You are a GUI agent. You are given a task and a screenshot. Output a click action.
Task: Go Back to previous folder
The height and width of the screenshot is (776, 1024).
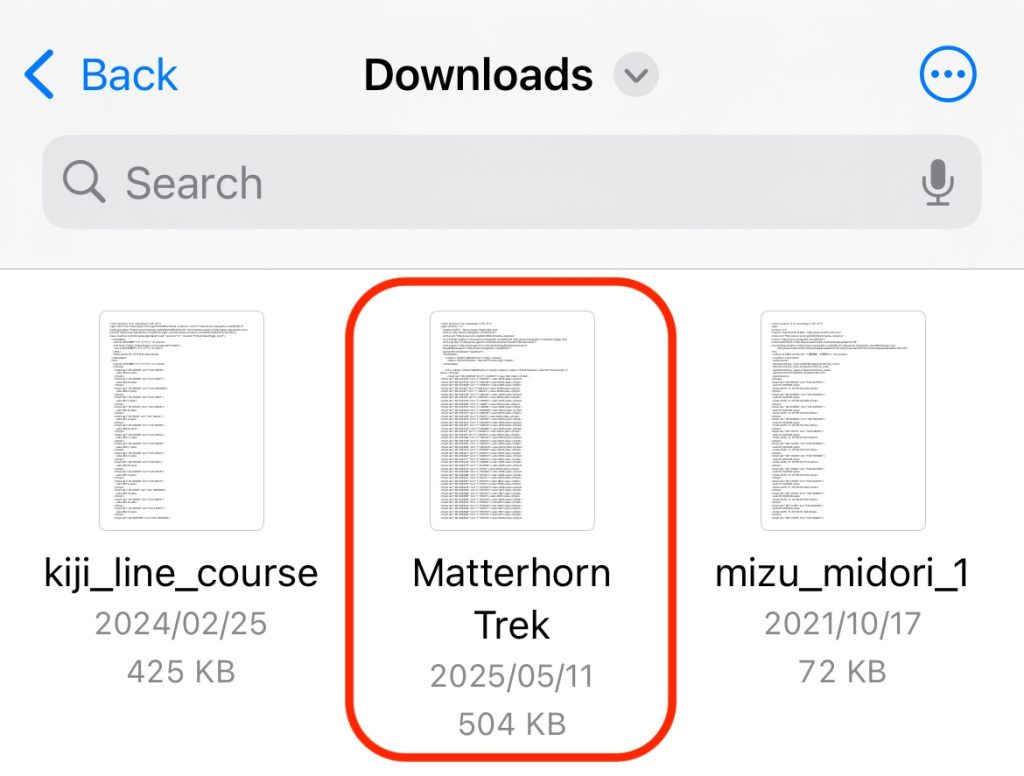tap(101, 74)
